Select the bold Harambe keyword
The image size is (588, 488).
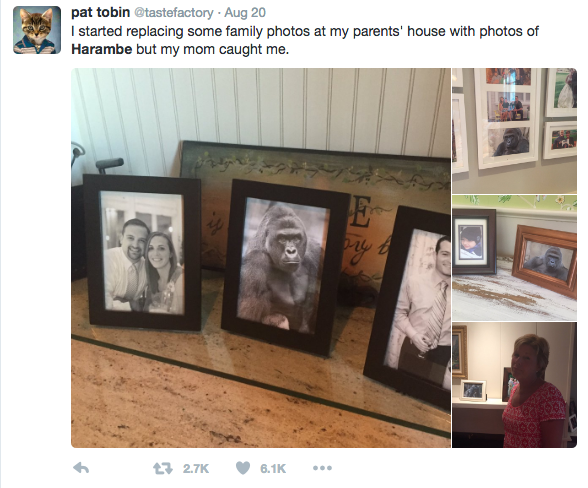[102, 49]
